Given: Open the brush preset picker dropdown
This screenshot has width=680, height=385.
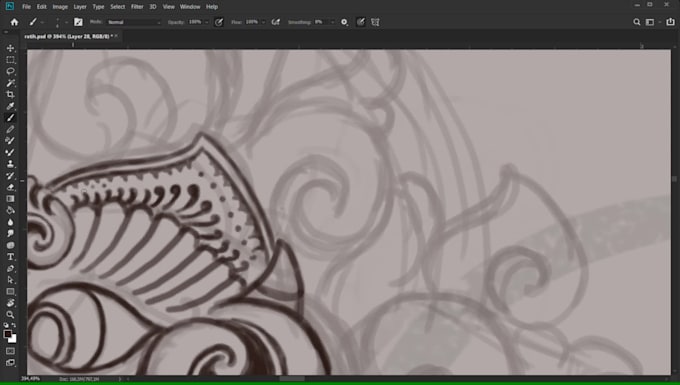Looking at the screenshot, I should point(66,22).
